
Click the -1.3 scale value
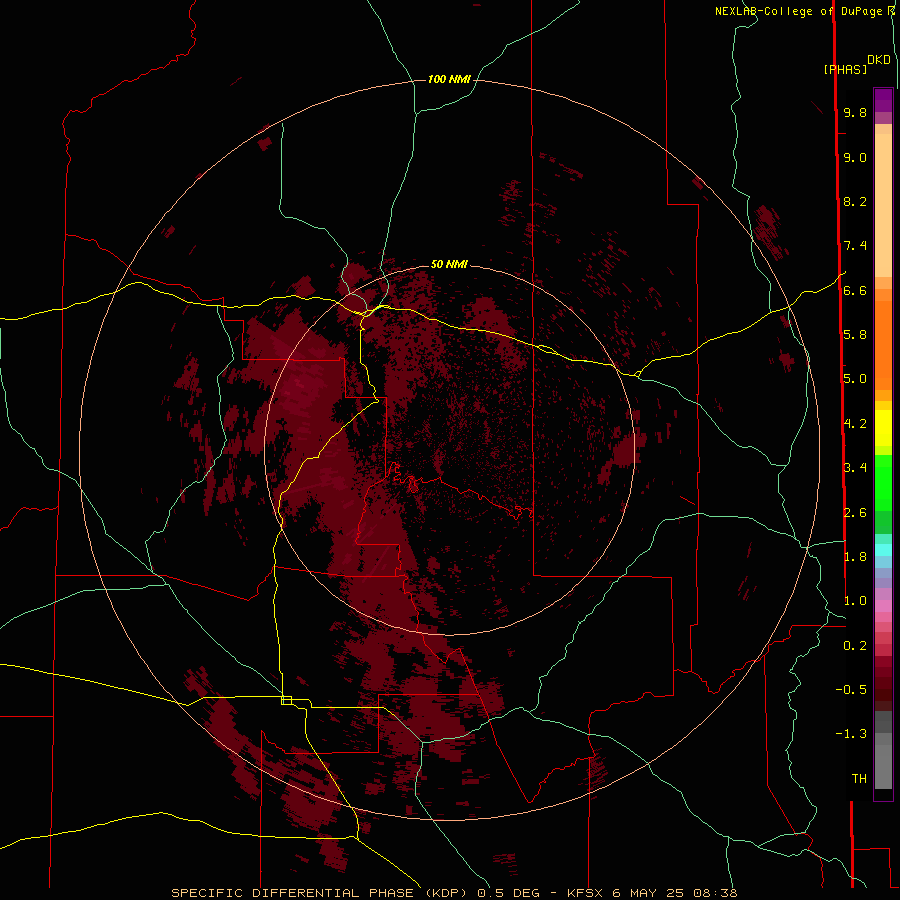tap(851, 734)
